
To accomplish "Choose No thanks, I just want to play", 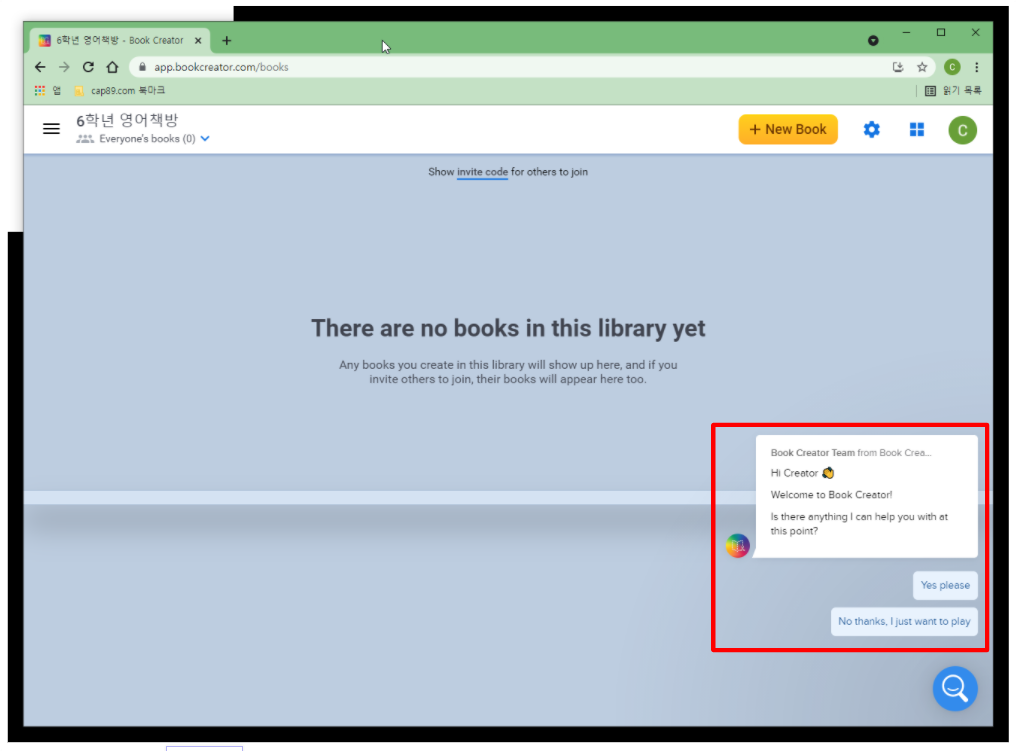I will click(904, 621).
